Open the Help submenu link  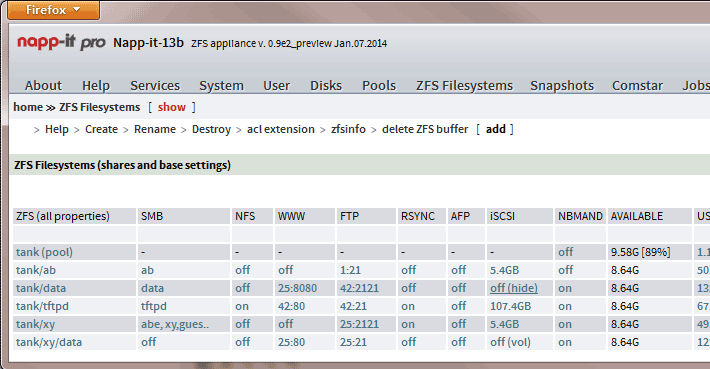[57, 129]
